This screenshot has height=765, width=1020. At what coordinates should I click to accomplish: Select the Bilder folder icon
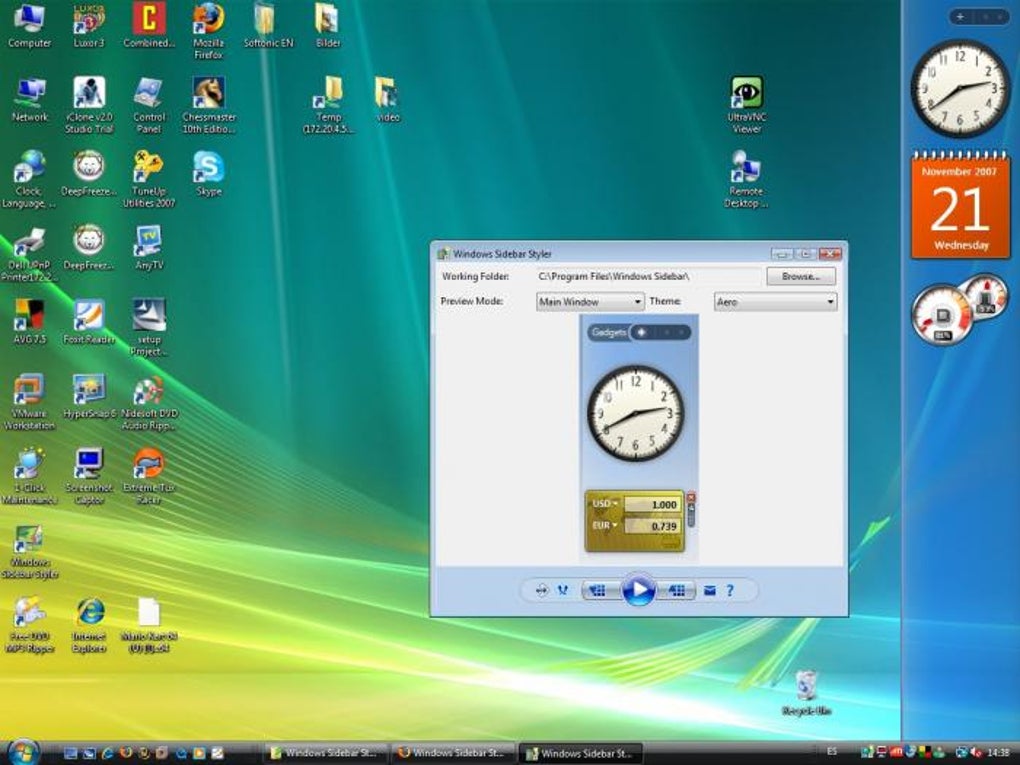pyautogui.click(x=328, y=26)
